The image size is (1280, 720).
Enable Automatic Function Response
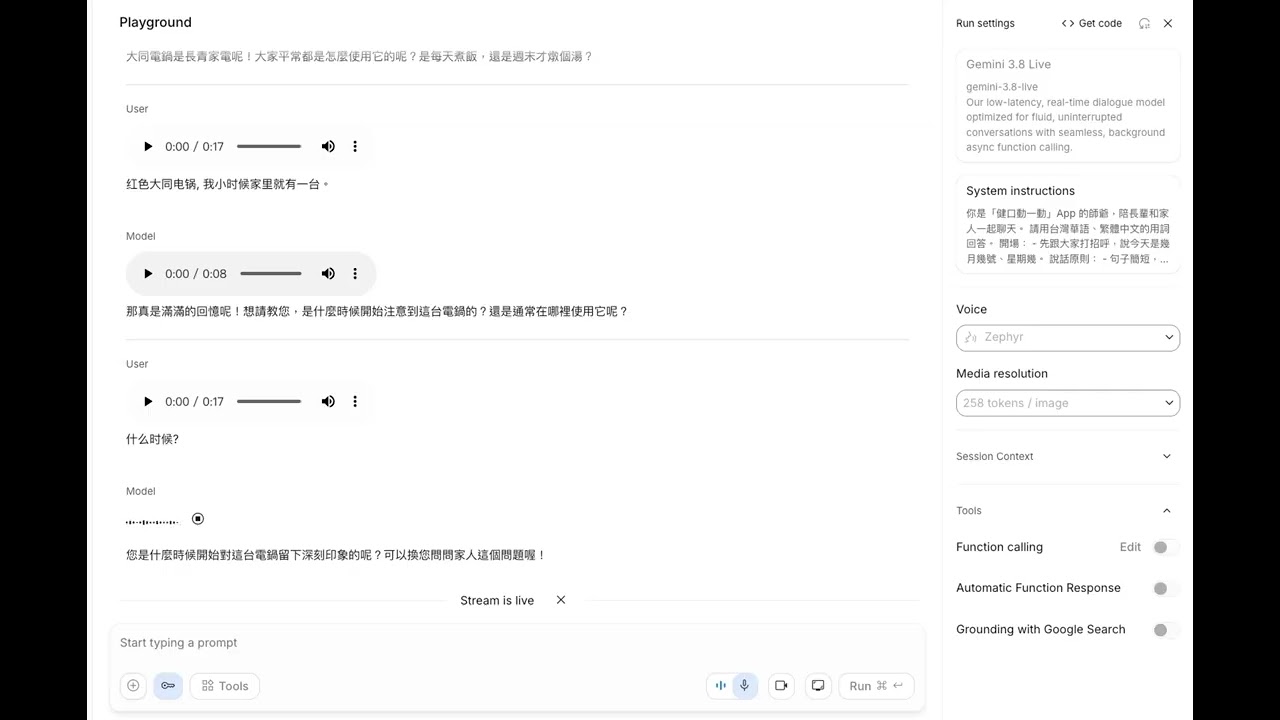(x=1163, y=588)
